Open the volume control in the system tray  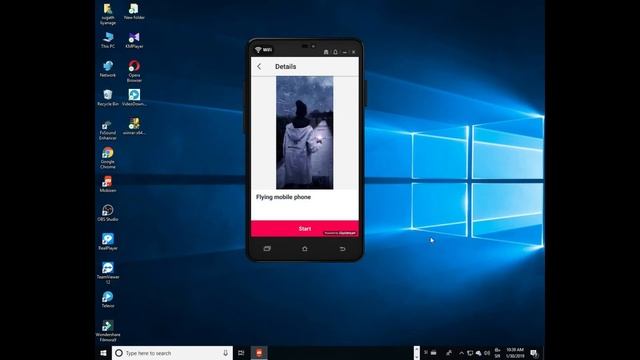(x=487, y=353)
